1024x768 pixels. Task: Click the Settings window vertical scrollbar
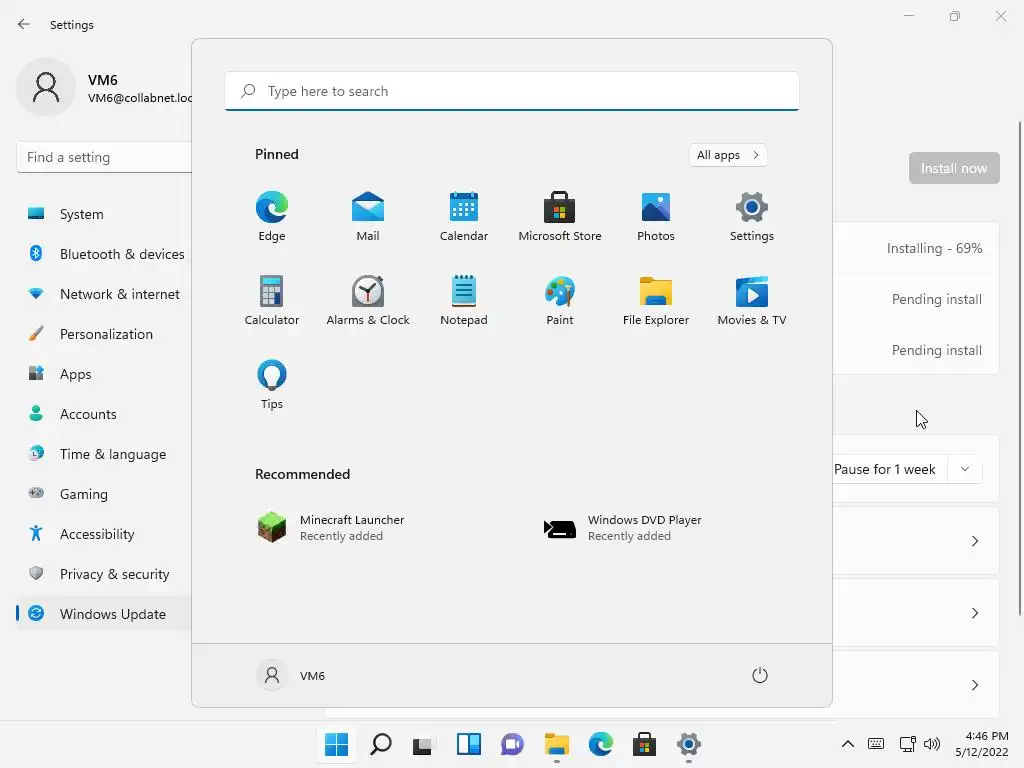pyautogui.click(x=1019, y=368)
